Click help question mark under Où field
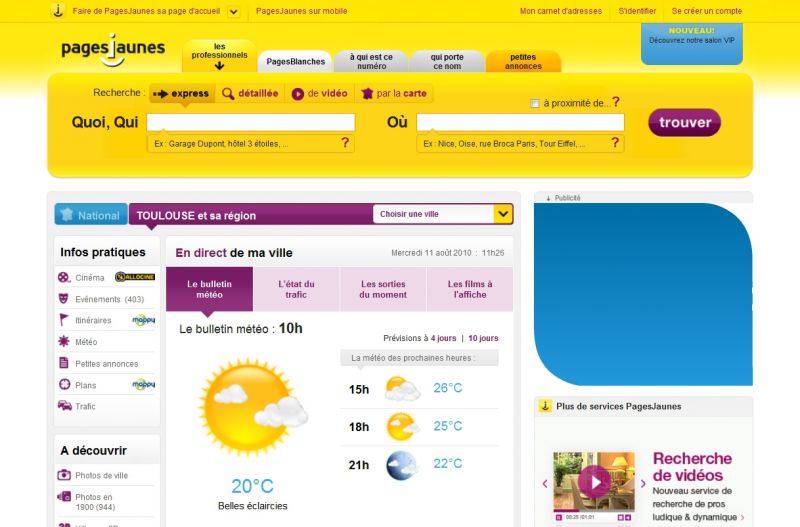 coord(615,143)
